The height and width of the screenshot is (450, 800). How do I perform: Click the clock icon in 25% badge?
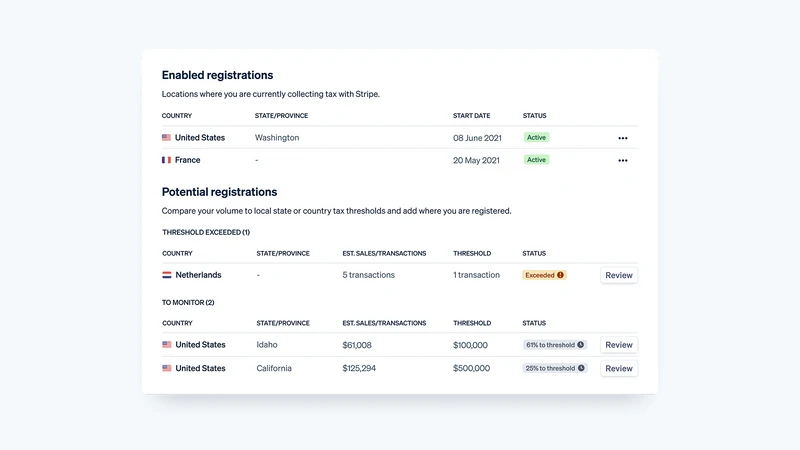[x=581, y=368]
